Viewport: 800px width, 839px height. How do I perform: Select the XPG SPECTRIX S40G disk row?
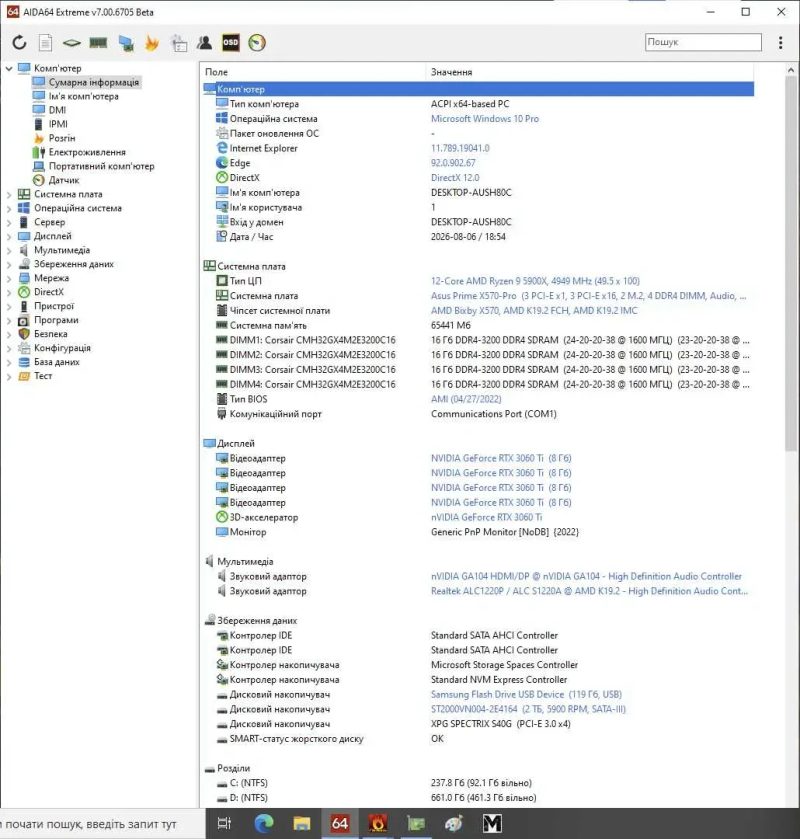coord(478,724)
